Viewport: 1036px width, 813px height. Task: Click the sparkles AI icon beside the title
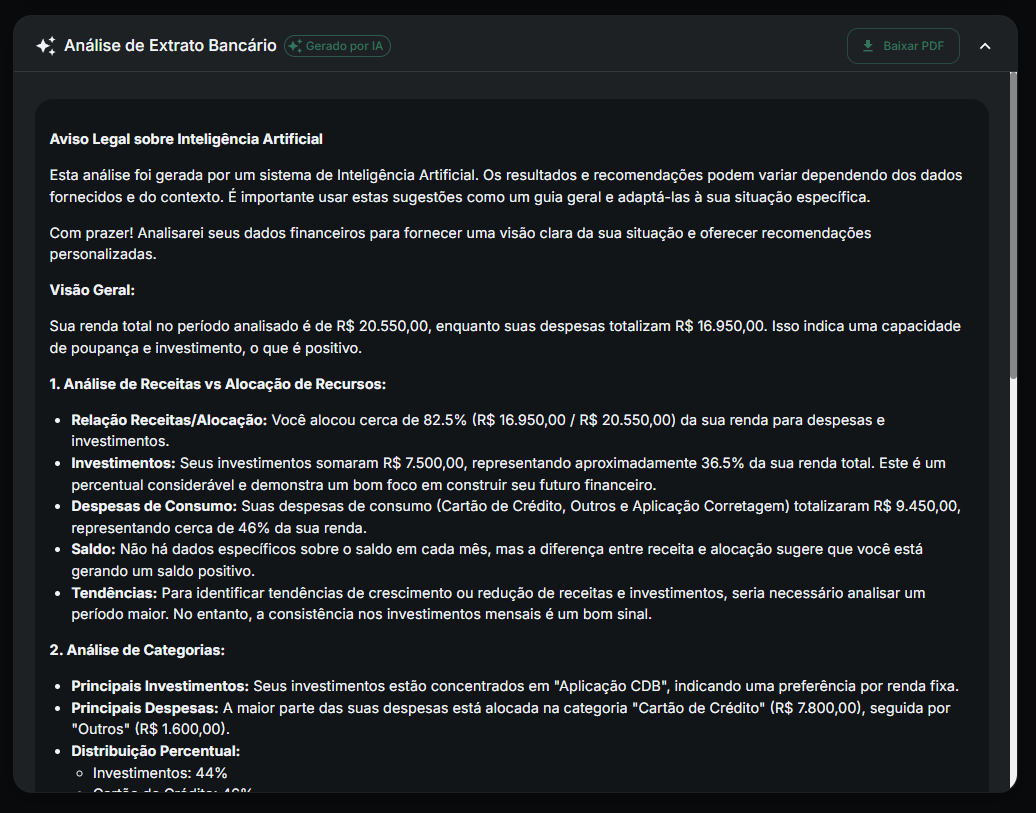point(44,45)
